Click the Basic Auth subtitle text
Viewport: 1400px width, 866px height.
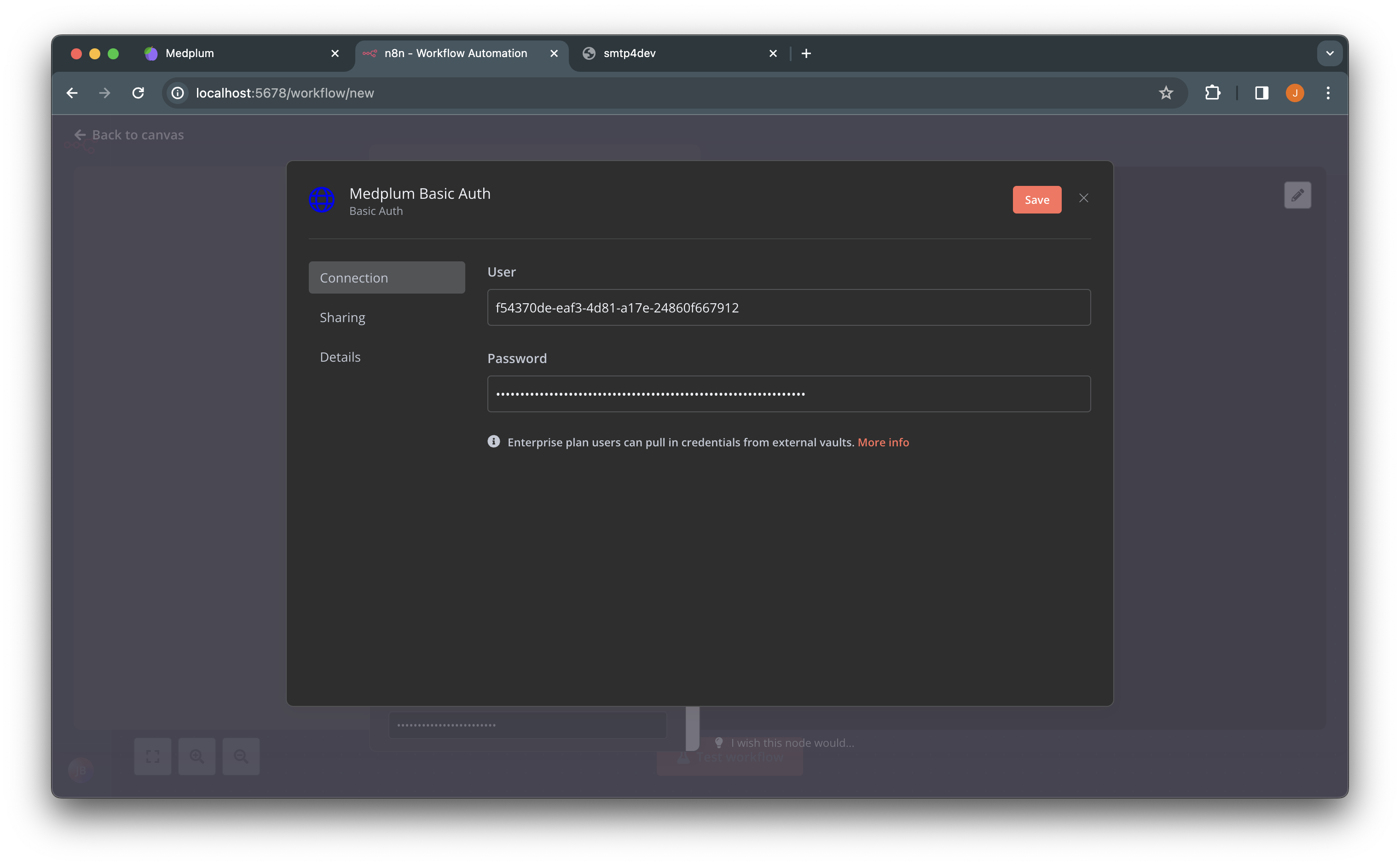tap(376, 211)
